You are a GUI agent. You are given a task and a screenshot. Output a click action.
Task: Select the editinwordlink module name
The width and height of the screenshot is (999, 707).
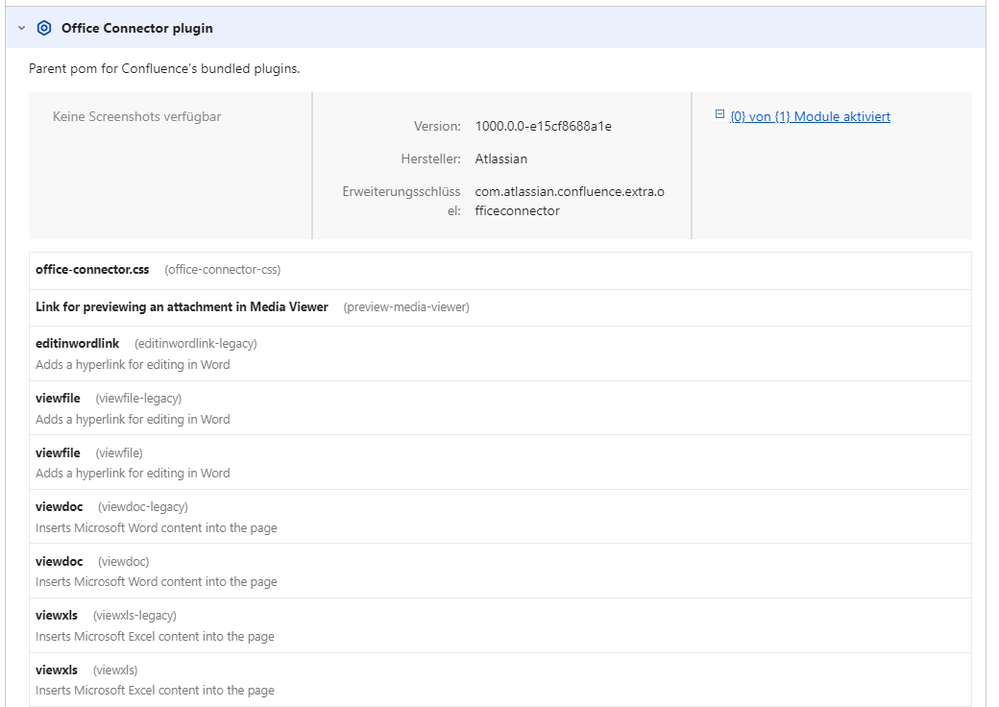click(77, 344)
